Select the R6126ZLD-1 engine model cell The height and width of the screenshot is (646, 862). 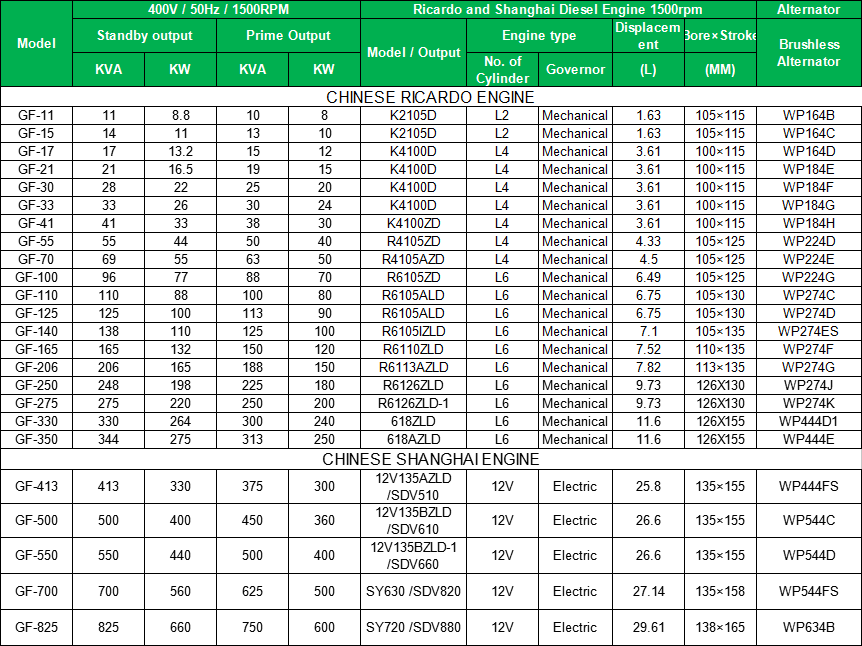pos(413,404)
